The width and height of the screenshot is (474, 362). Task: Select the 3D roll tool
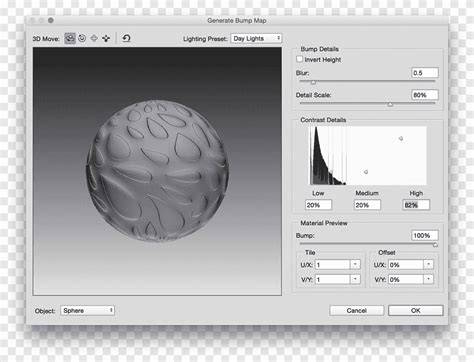(82, 38)
